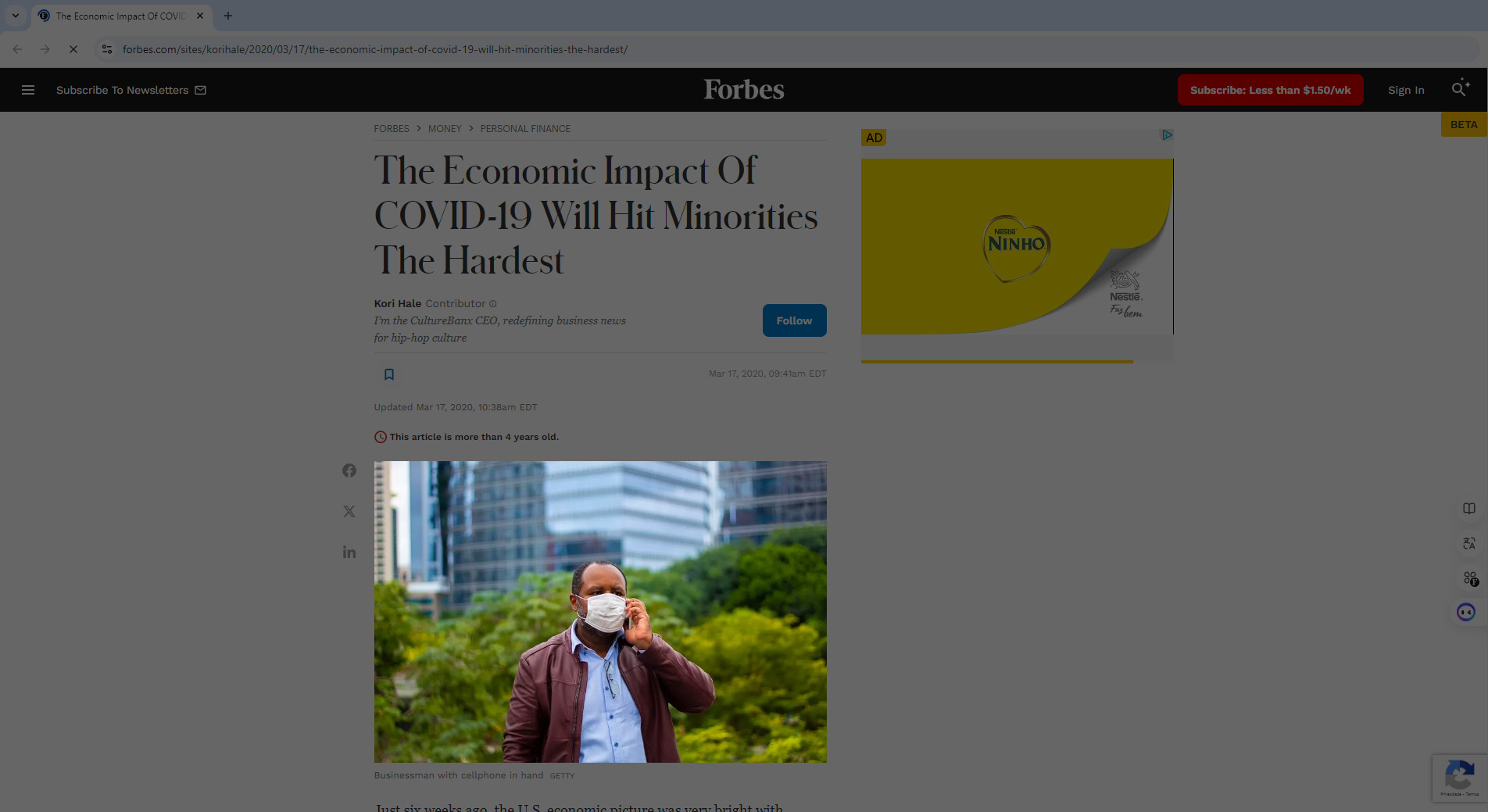The width and height of the screenshot is (1488, 812).
Task: Share article on Facebook
Action: [349, 470]
